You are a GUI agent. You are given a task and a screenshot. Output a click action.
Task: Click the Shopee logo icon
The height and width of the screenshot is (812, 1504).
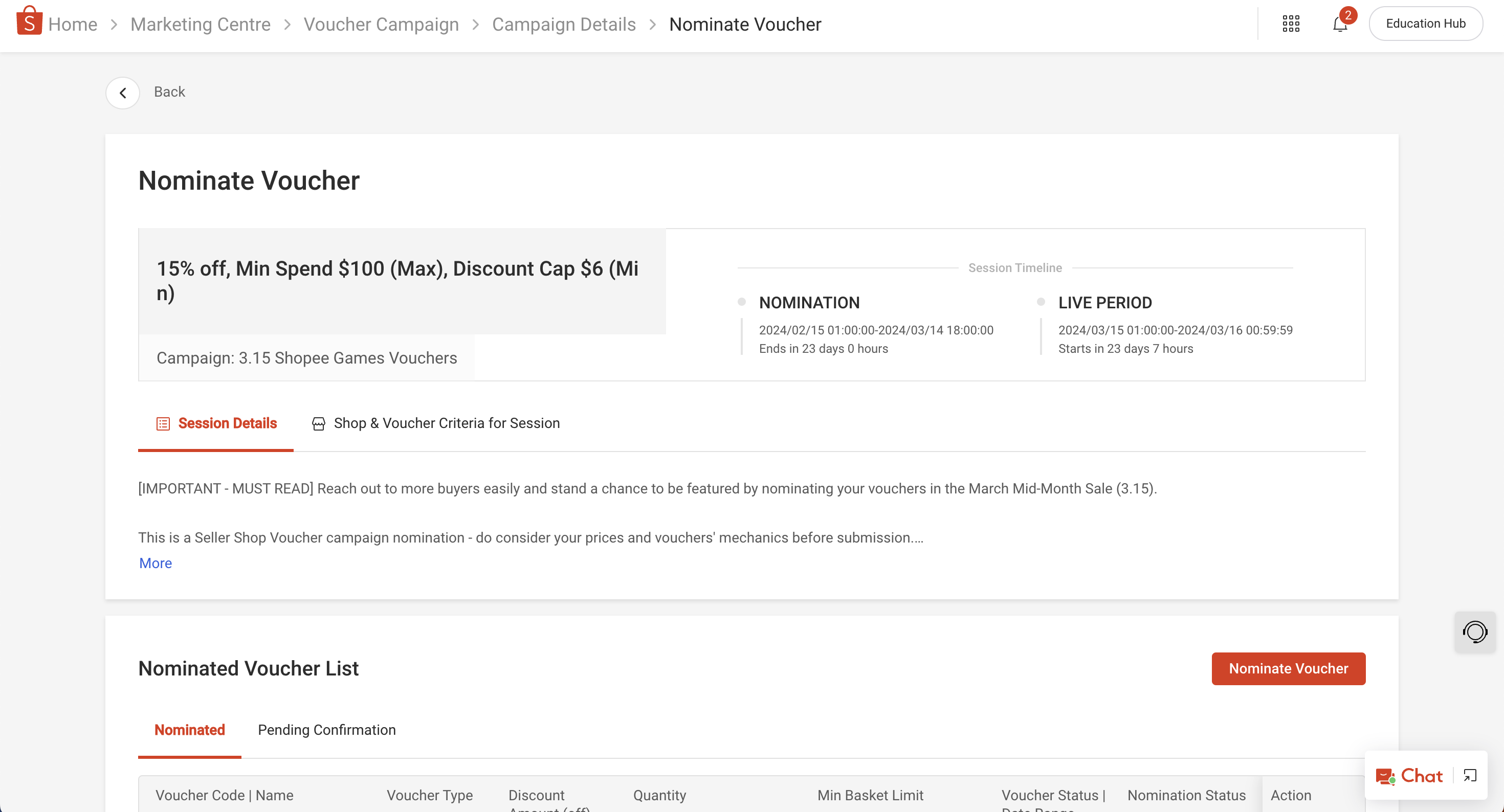click(29, 21)
